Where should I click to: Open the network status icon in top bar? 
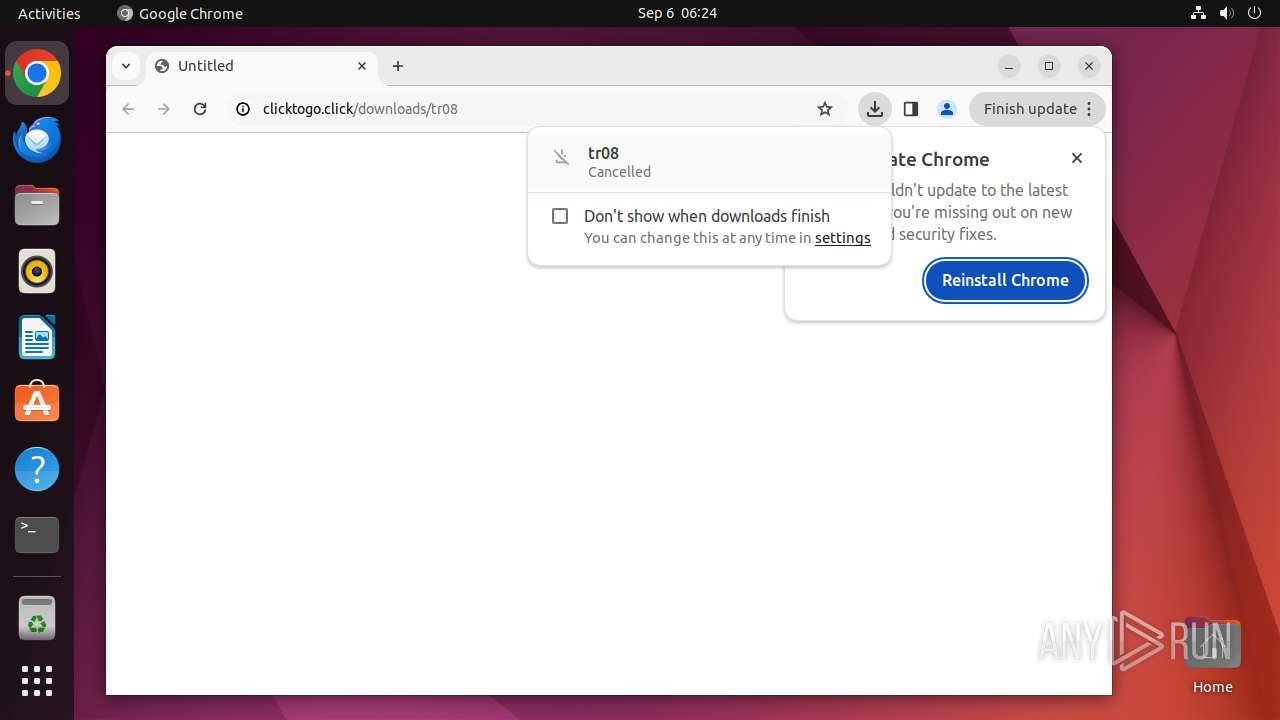tap(1199, 13)
